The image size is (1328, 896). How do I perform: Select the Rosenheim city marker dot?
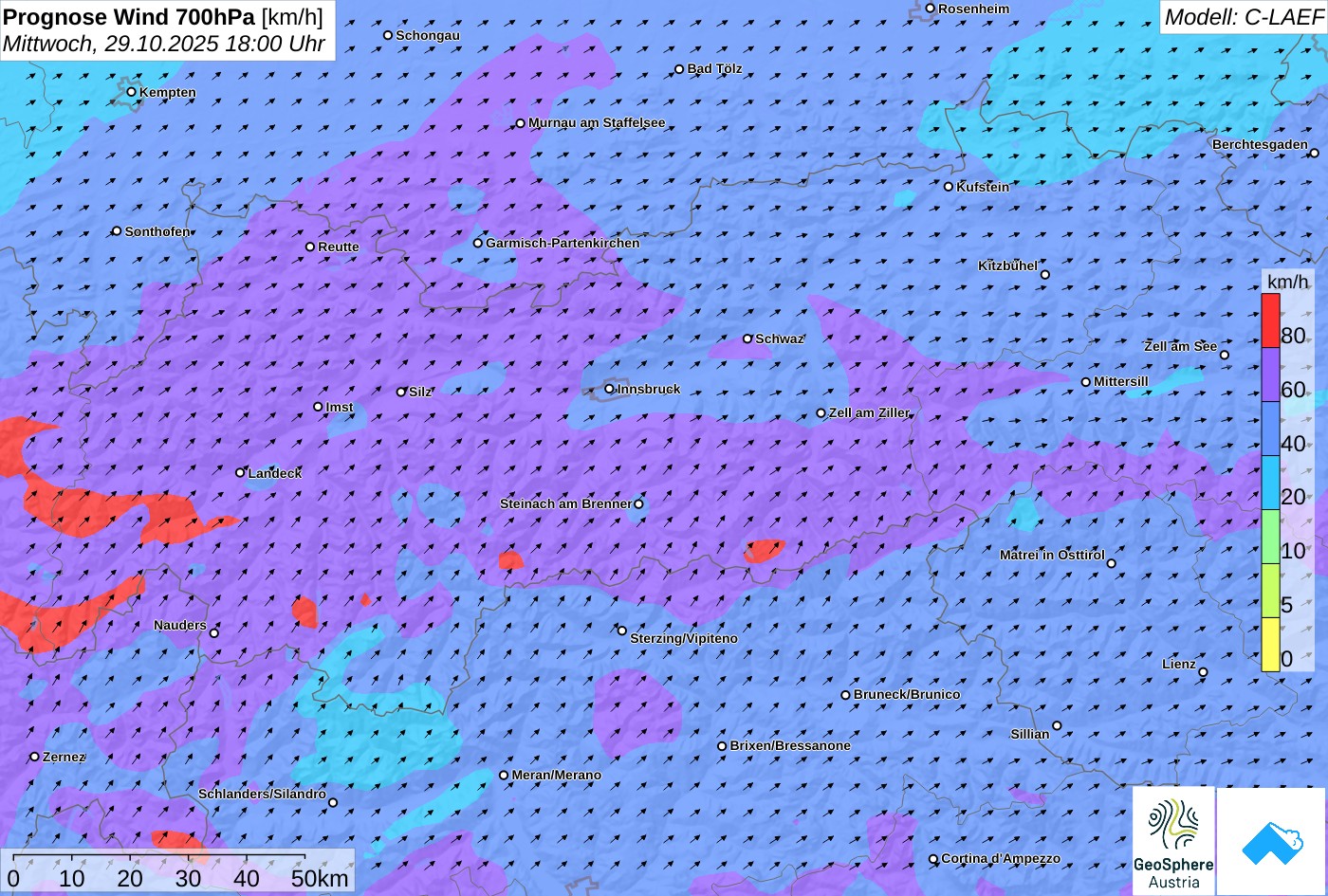931,9
